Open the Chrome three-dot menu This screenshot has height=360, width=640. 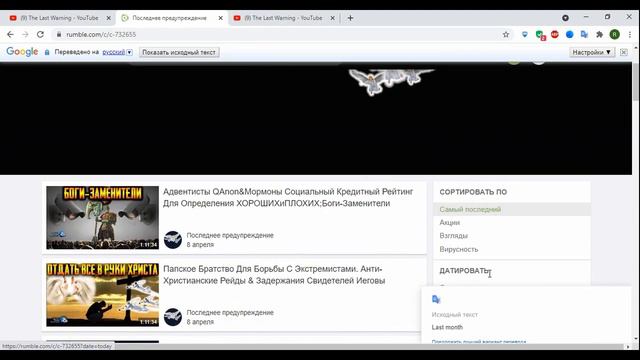click(x=630, y=35)
